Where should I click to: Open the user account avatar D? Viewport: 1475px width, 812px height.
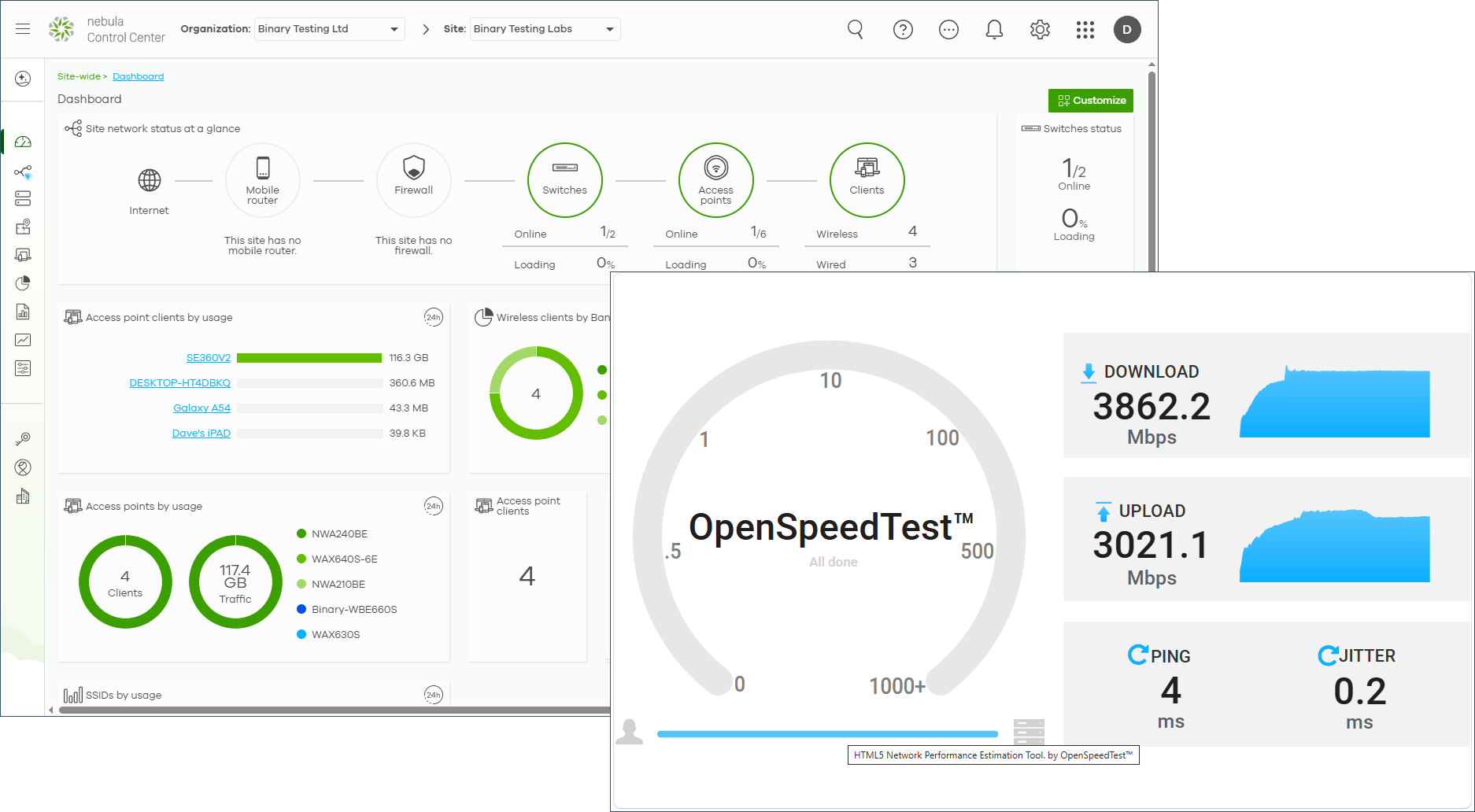1127,30
